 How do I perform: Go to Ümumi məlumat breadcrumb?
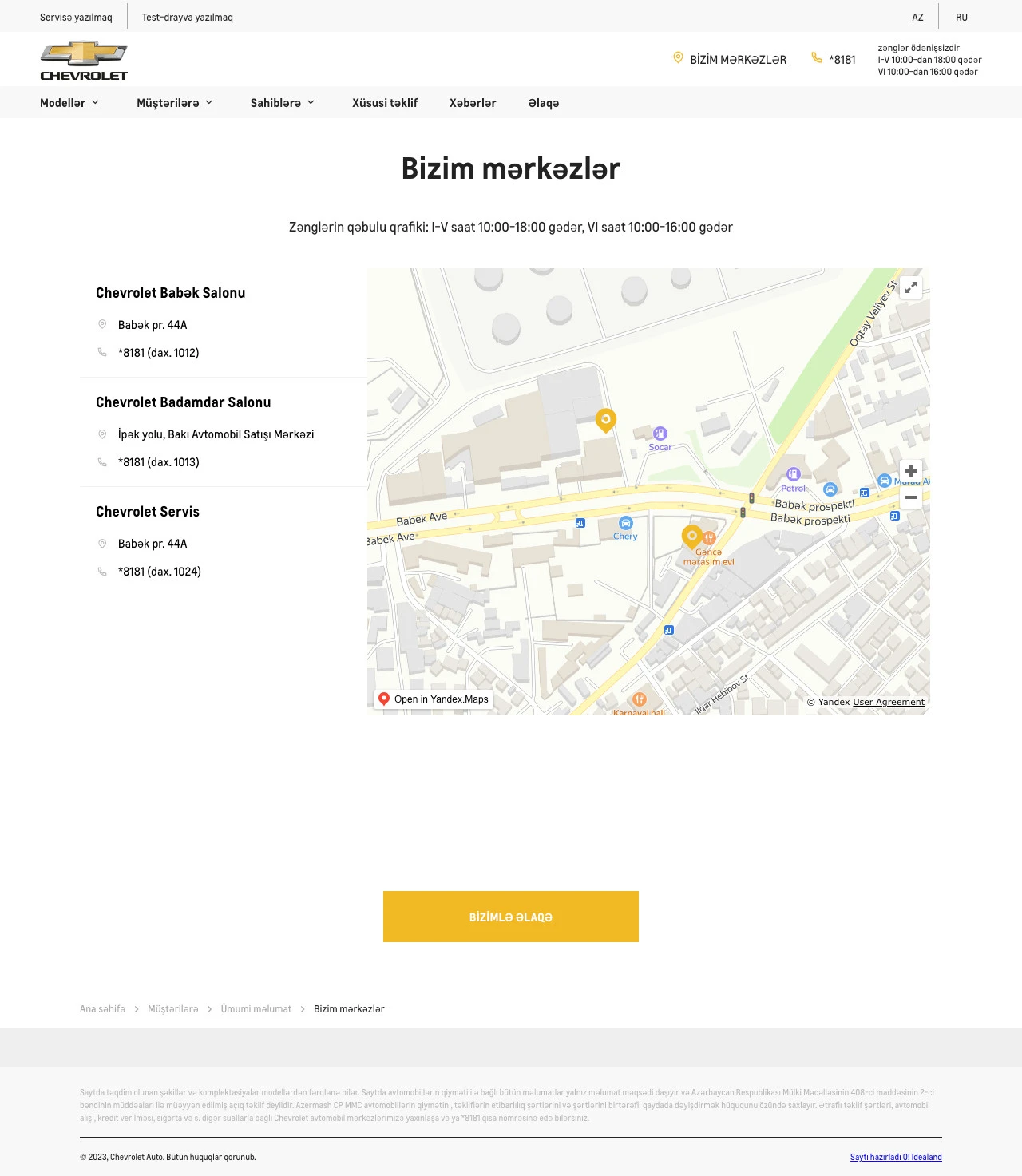[x=256, y=1009]
